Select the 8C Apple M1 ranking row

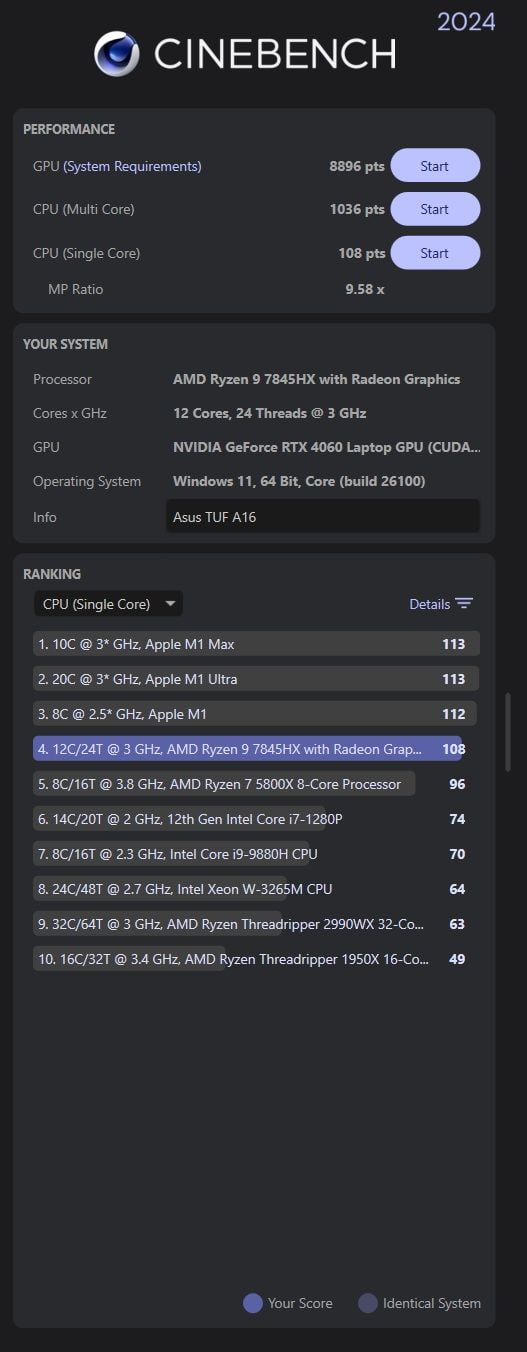(256, 714)
